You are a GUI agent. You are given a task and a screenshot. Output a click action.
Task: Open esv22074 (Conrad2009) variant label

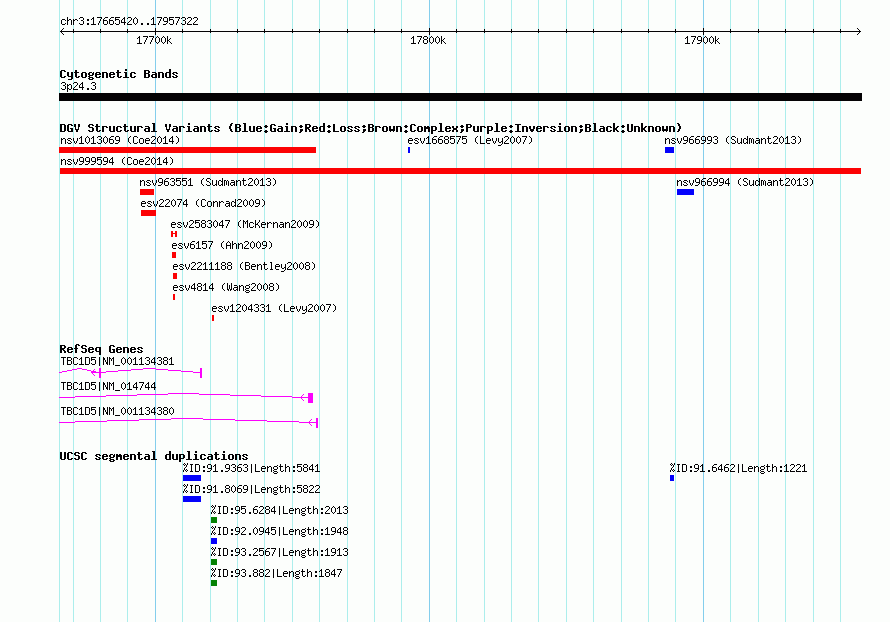coord(203,203)
